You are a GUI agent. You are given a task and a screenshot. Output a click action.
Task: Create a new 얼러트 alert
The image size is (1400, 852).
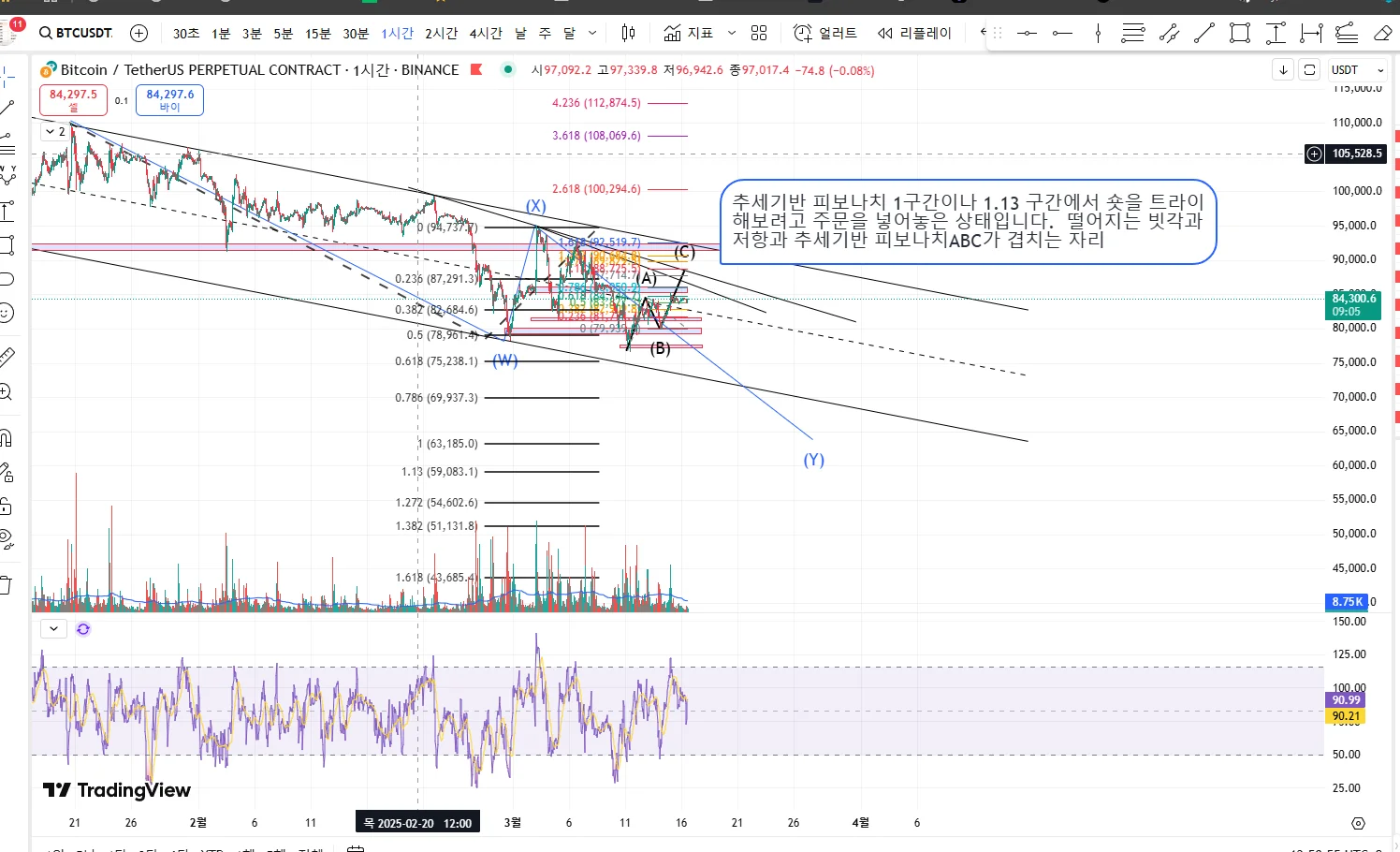(x=825, y=33)
